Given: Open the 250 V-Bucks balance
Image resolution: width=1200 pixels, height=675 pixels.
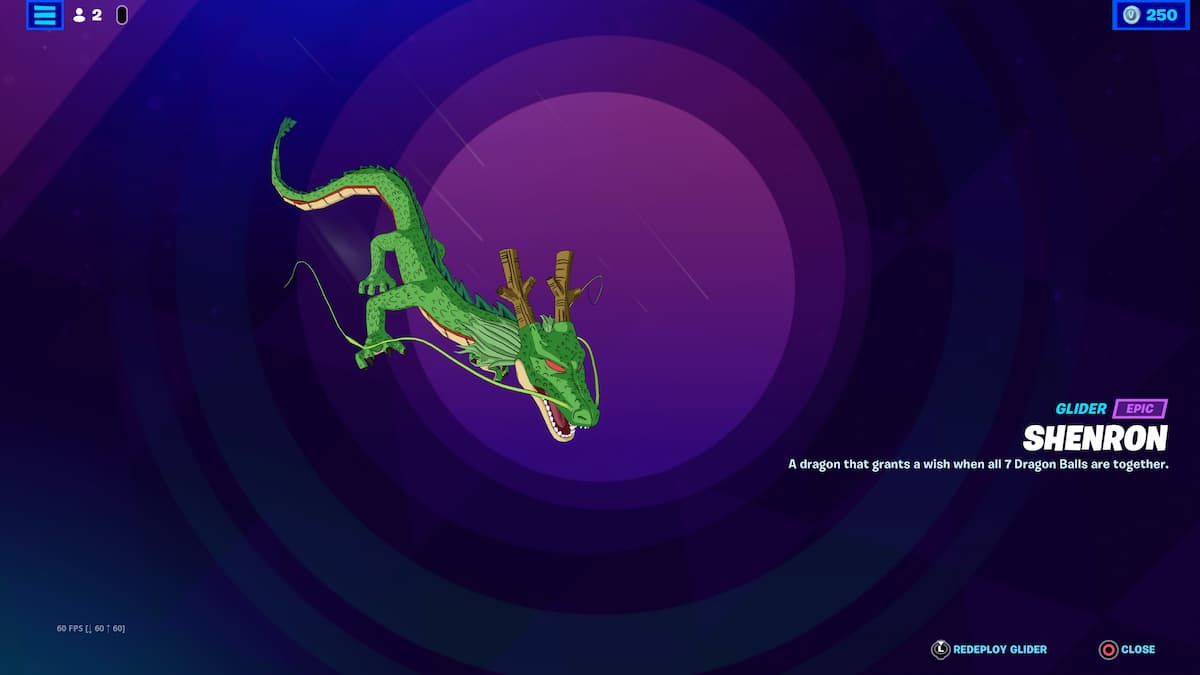Looking at the screenshot, I should (1161, 15).
